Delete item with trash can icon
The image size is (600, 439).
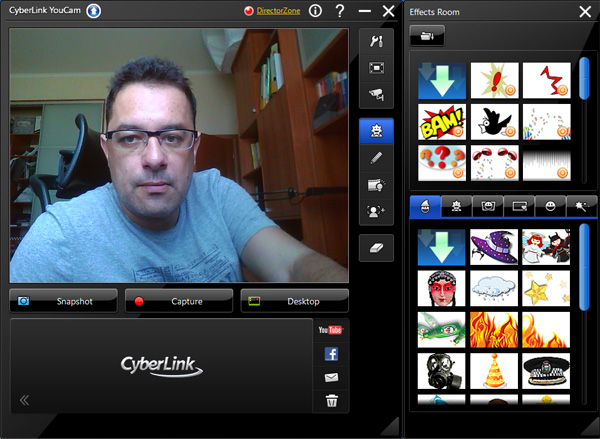click(331, 401)
